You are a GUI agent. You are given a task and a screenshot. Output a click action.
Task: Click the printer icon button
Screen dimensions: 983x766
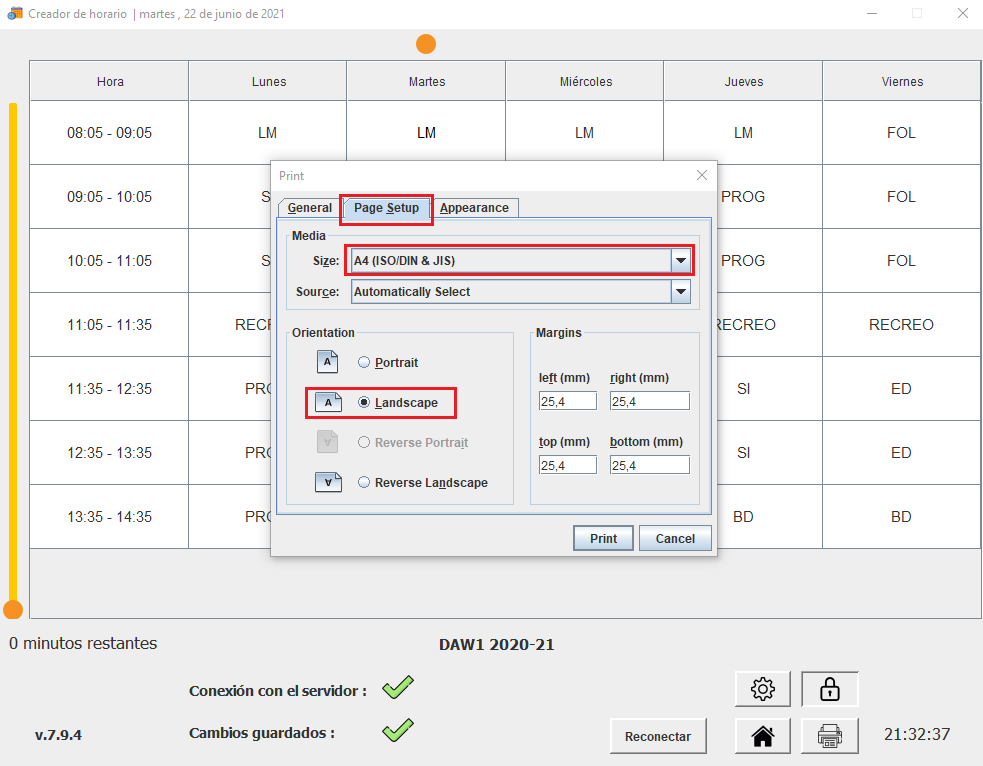(x=829, y=737)
